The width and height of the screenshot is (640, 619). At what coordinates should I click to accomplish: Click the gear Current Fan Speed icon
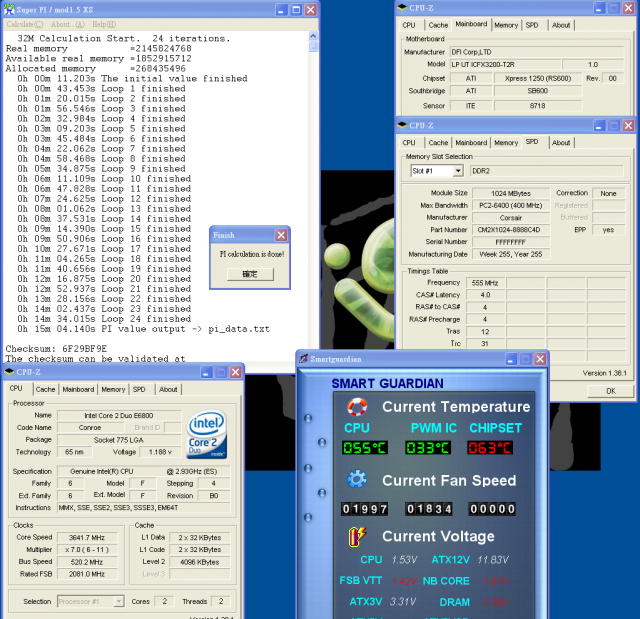click(357, 479)
